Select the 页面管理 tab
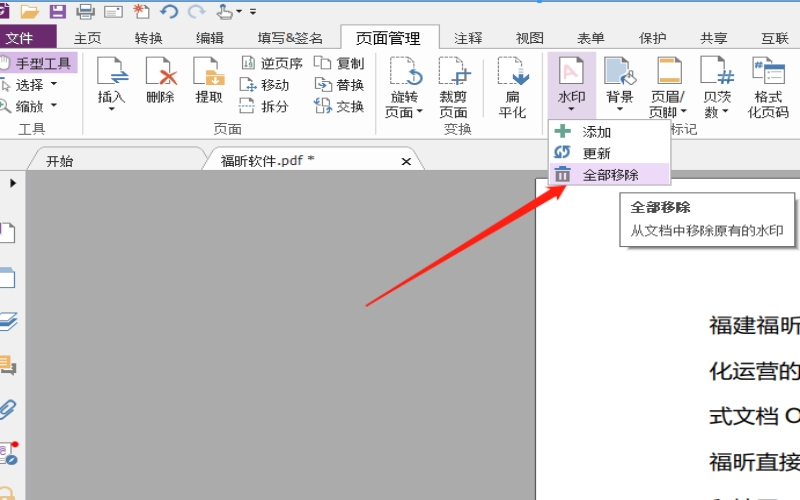Image resolution: width=800 pixels, height=500 pixels. coord(389,38)
